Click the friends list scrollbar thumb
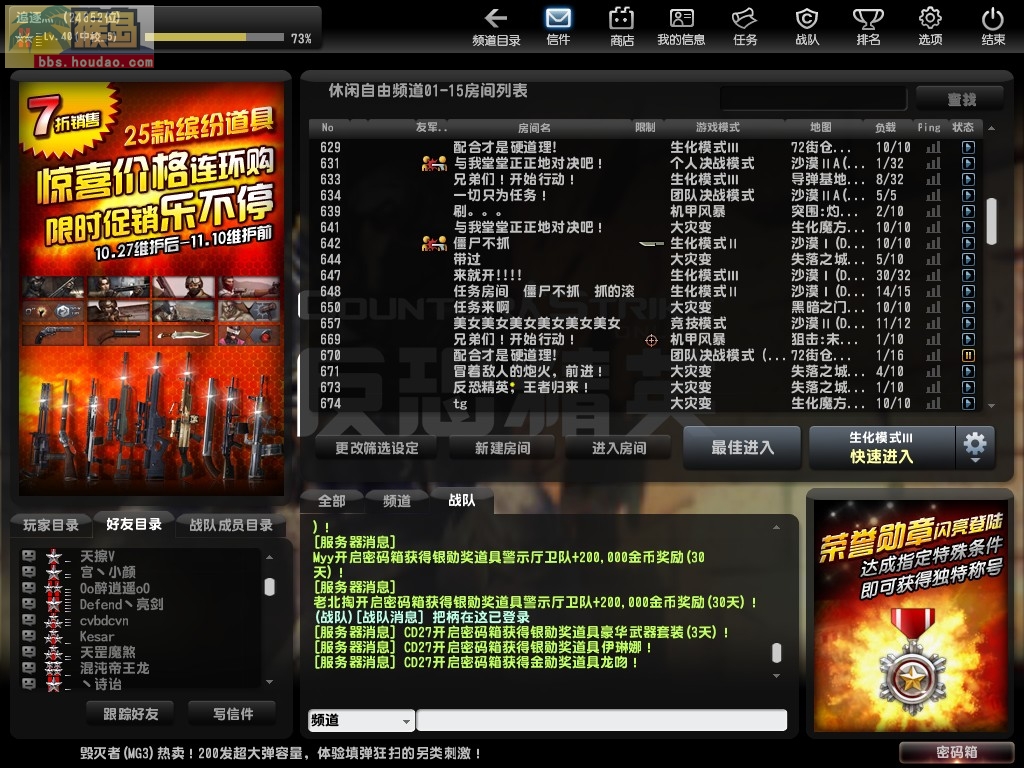Viewport: 1024px width, 768px height. [x=269, y=586]
